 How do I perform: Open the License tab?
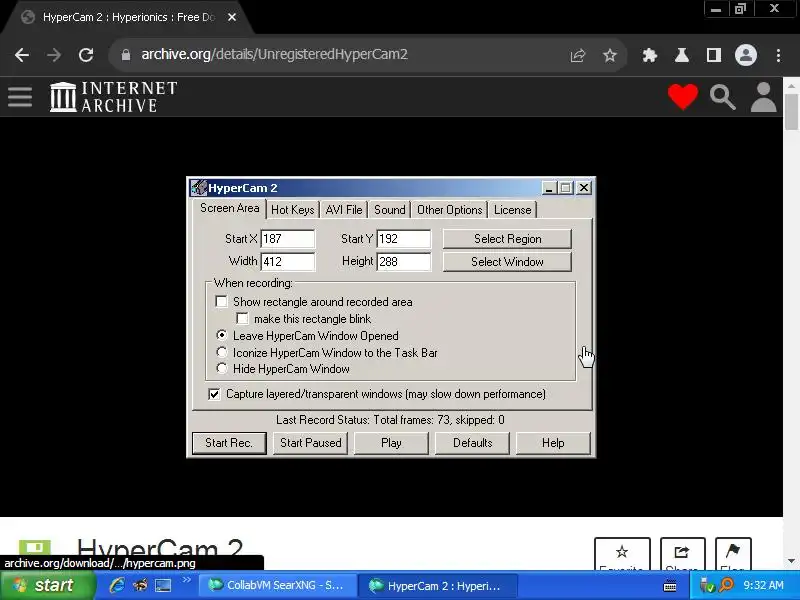(512, 210)
